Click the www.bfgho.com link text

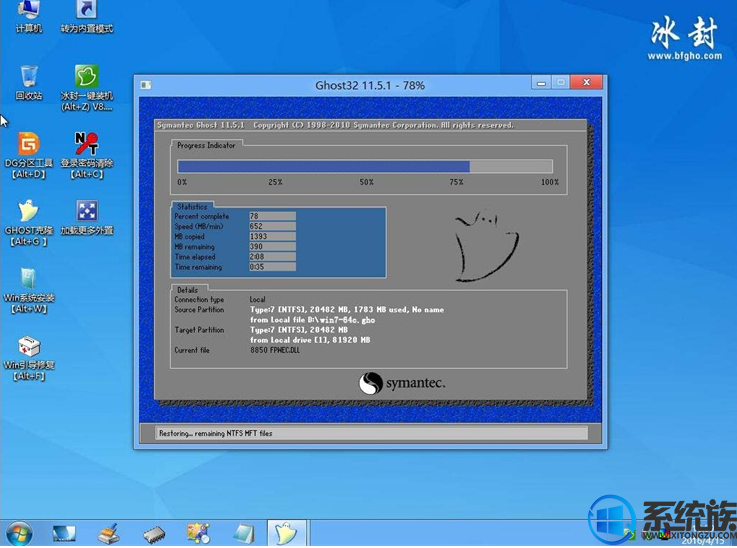pyautogui.click(x=684, y=56)
